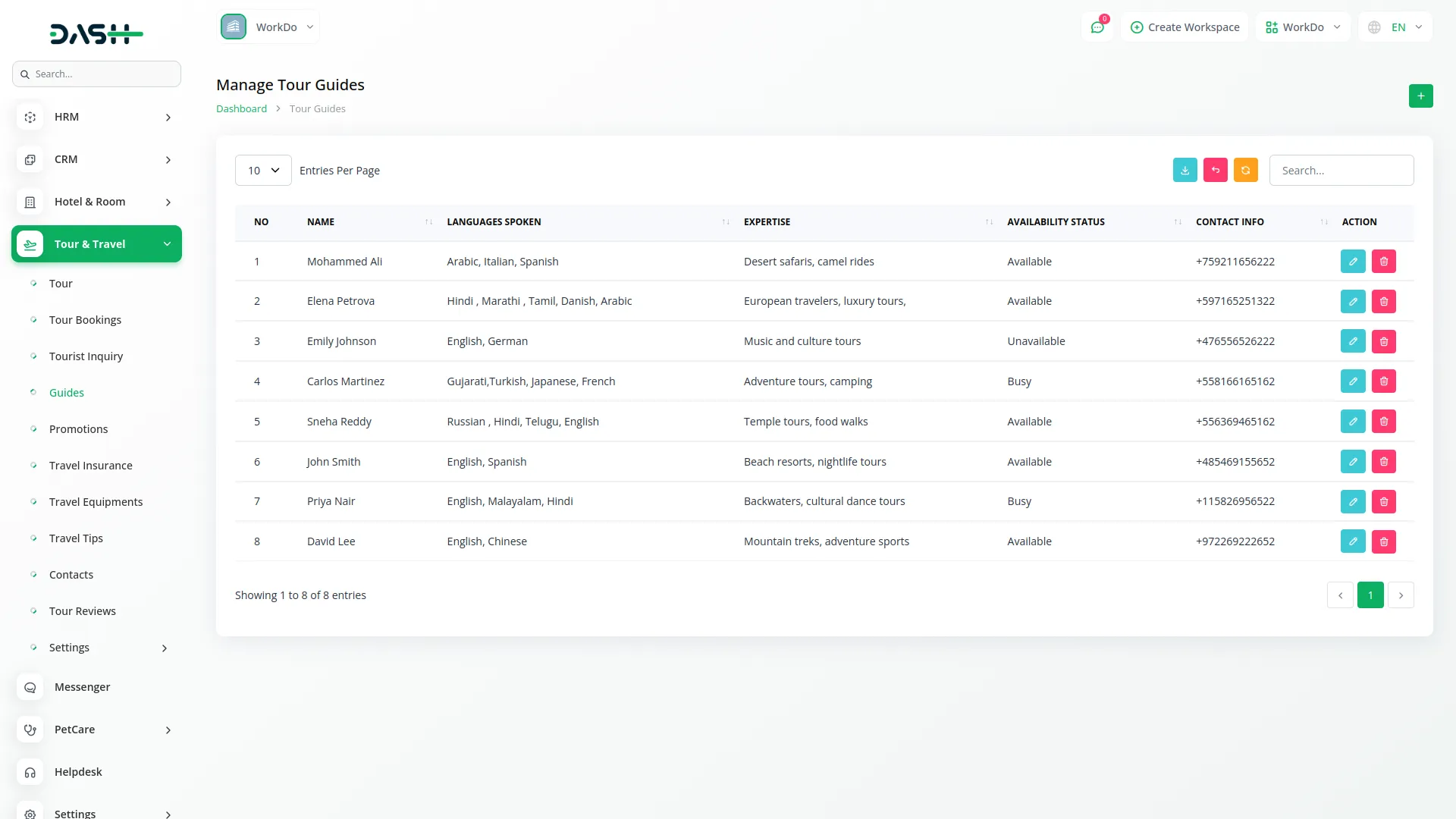This screenshot has height=819, width=1456.
Task: Follow the Dashboard breadcrumb link
Action: (x=241, y=108)
